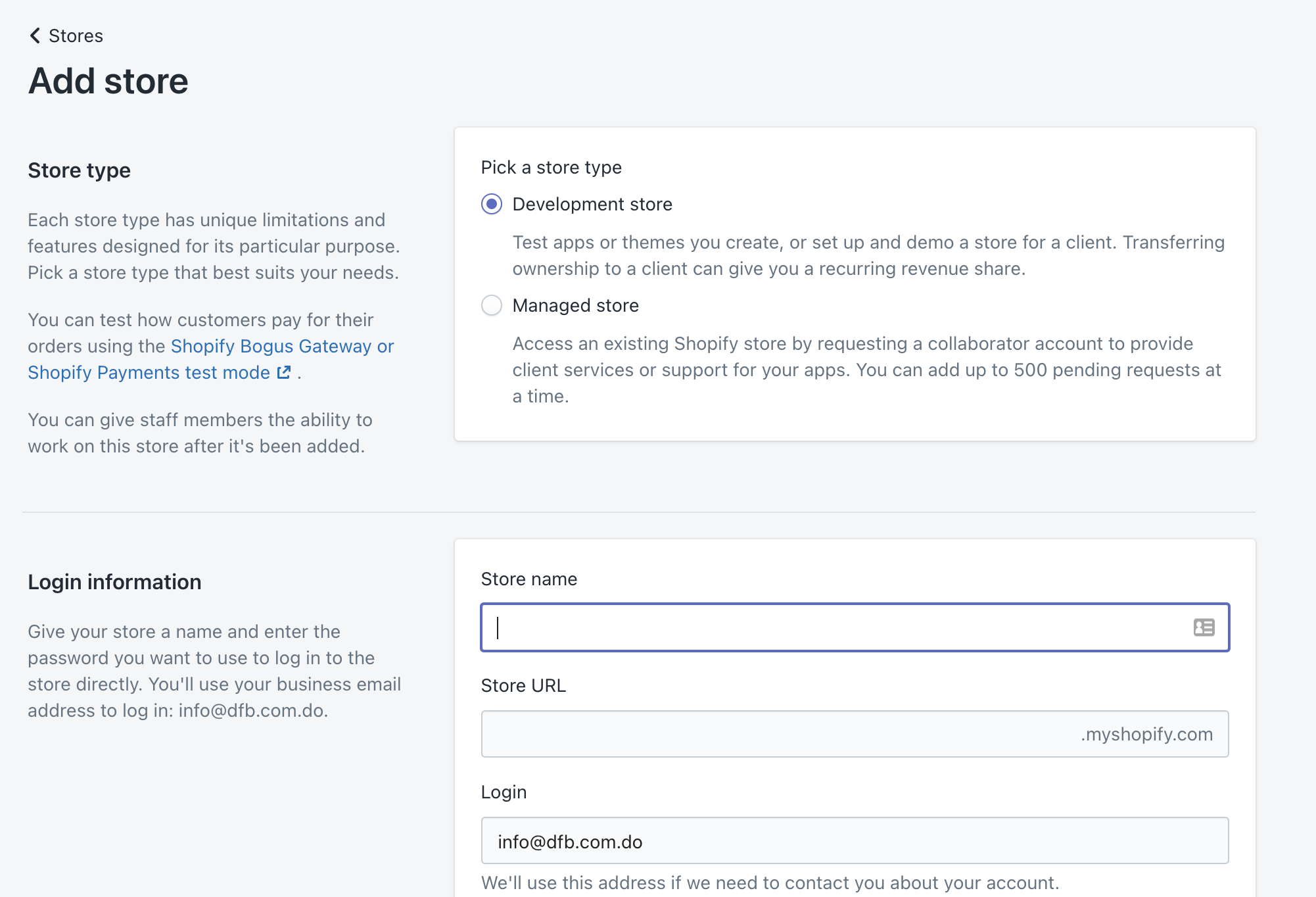The width and height of the screenshot is (1316, 897).
Task: Select the Development store radio button
Action: pyautogui.click(x=492, y=205)
